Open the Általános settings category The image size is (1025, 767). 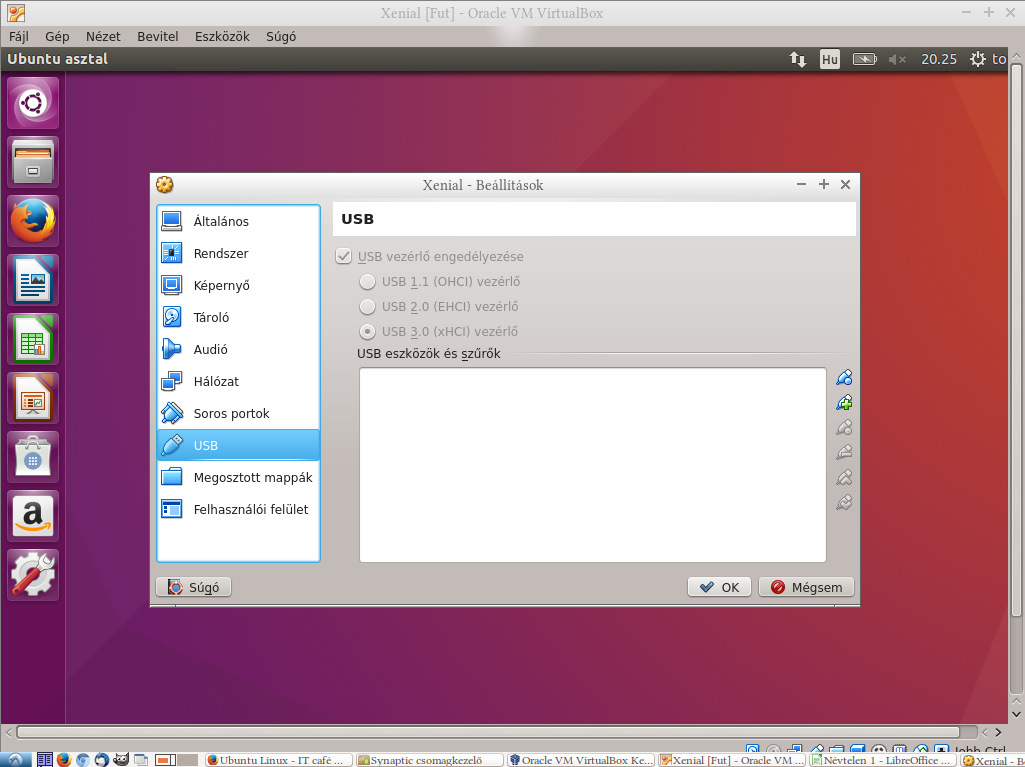pyautogui.click(x=238, y=221)
